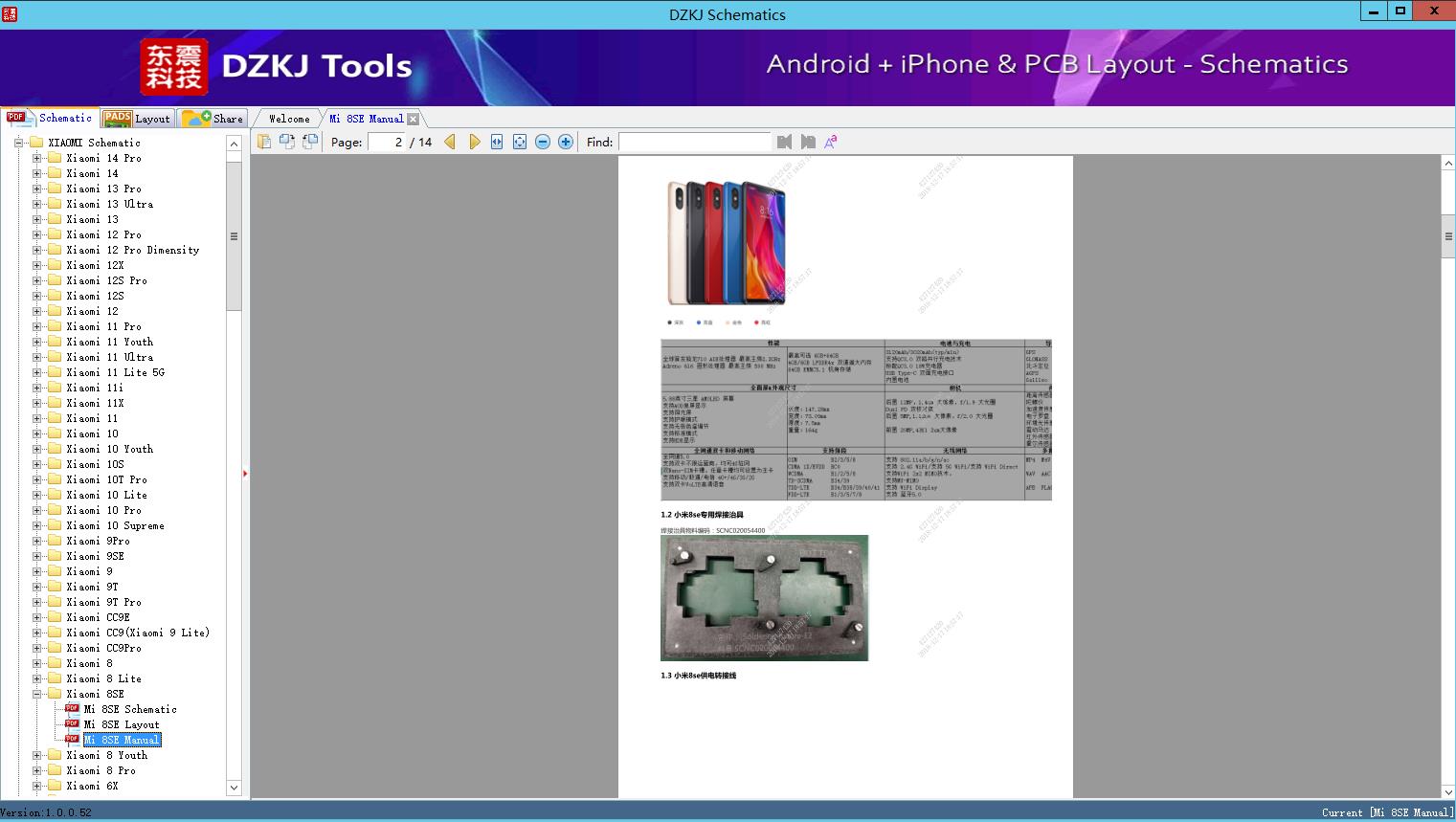The image size is (1456, 822).
Task: Expand the Xiaomi 14 Pro folder
Action: (x=36, y=158)
